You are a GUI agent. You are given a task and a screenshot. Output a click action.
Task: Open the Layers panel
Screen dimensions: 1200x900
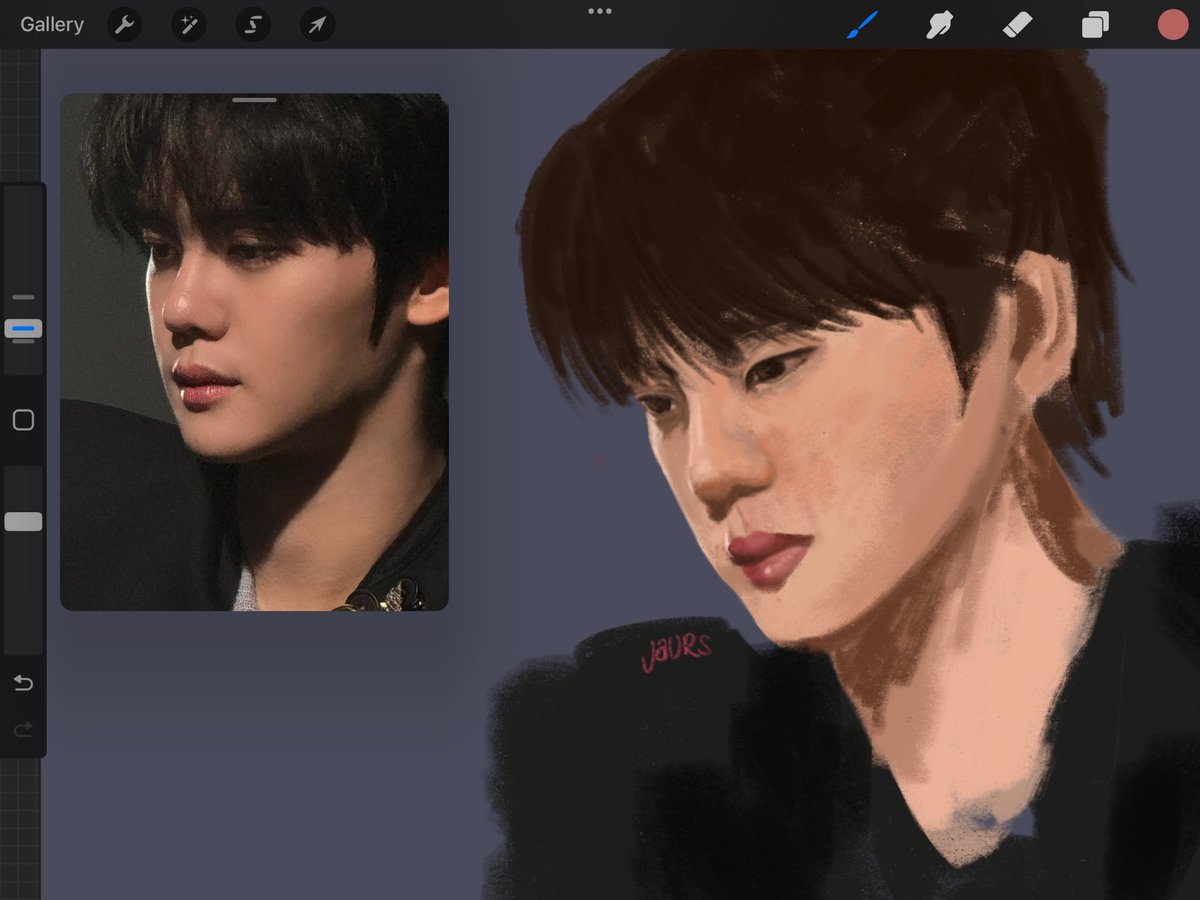1094,24
